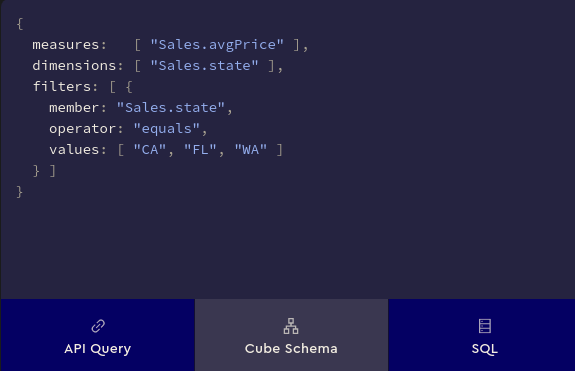
Task: Click the dimensions key in the code
Action: (74, 66)
